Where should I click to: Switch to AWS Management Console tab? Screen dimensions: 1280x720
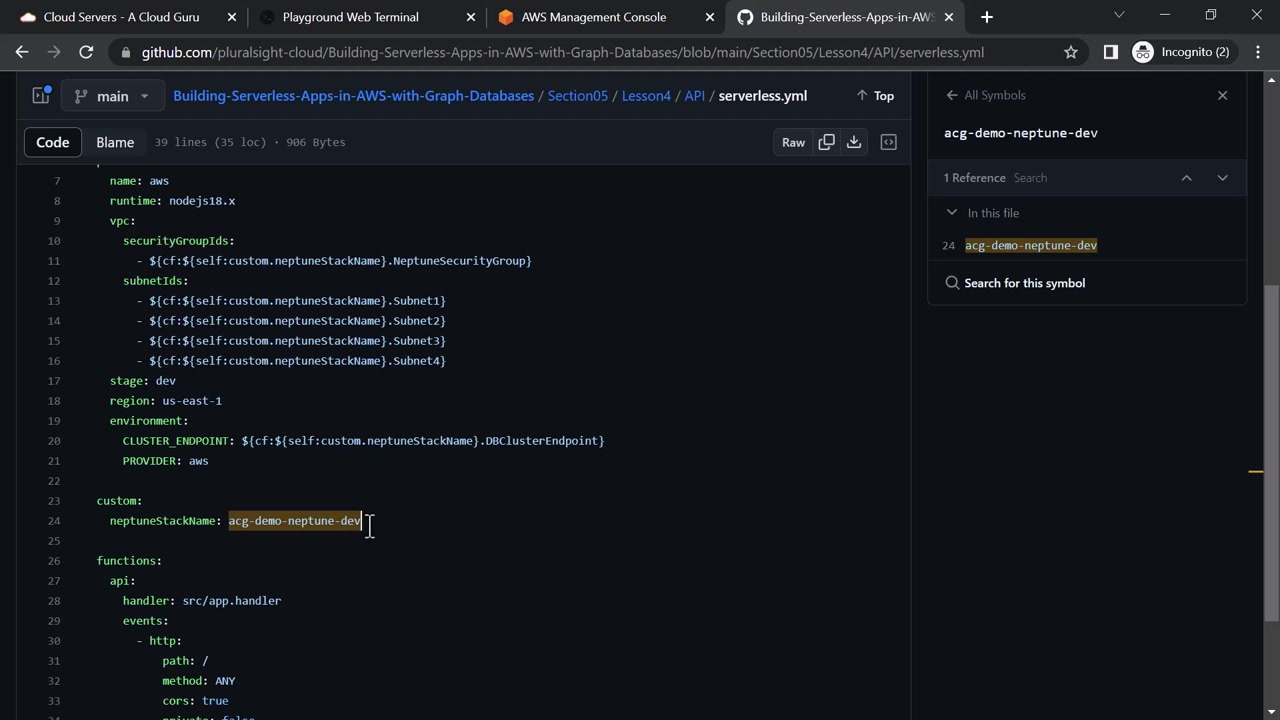pyautogui.click(x=593, y=17)
